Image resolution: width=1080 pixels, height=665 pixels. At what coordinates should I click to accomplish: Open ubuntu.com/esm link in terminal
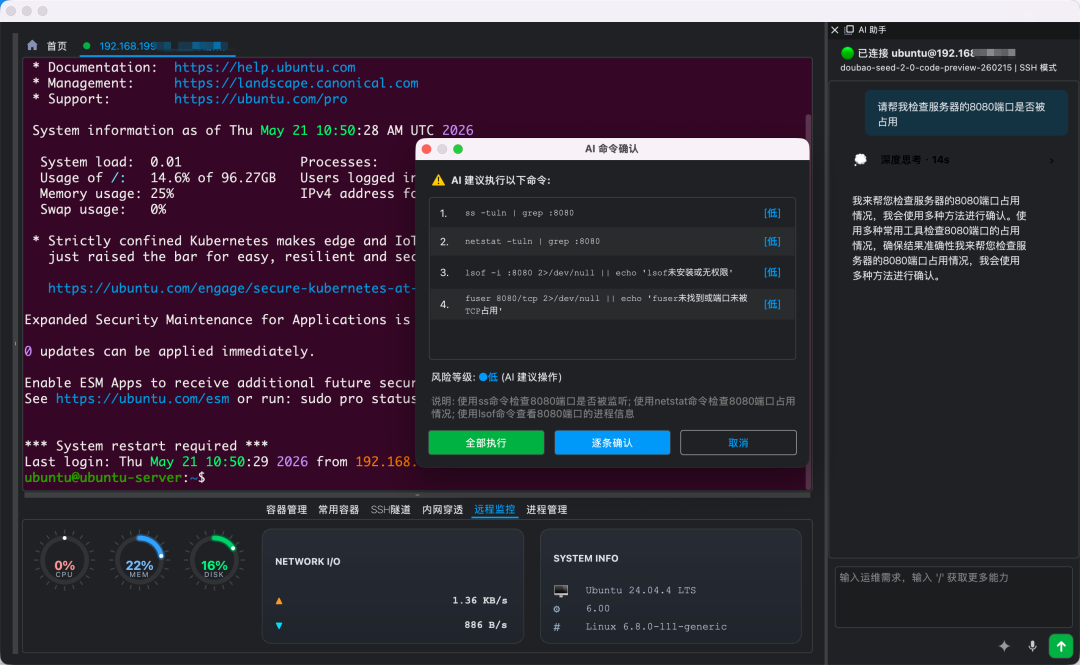tap(143, 398)
